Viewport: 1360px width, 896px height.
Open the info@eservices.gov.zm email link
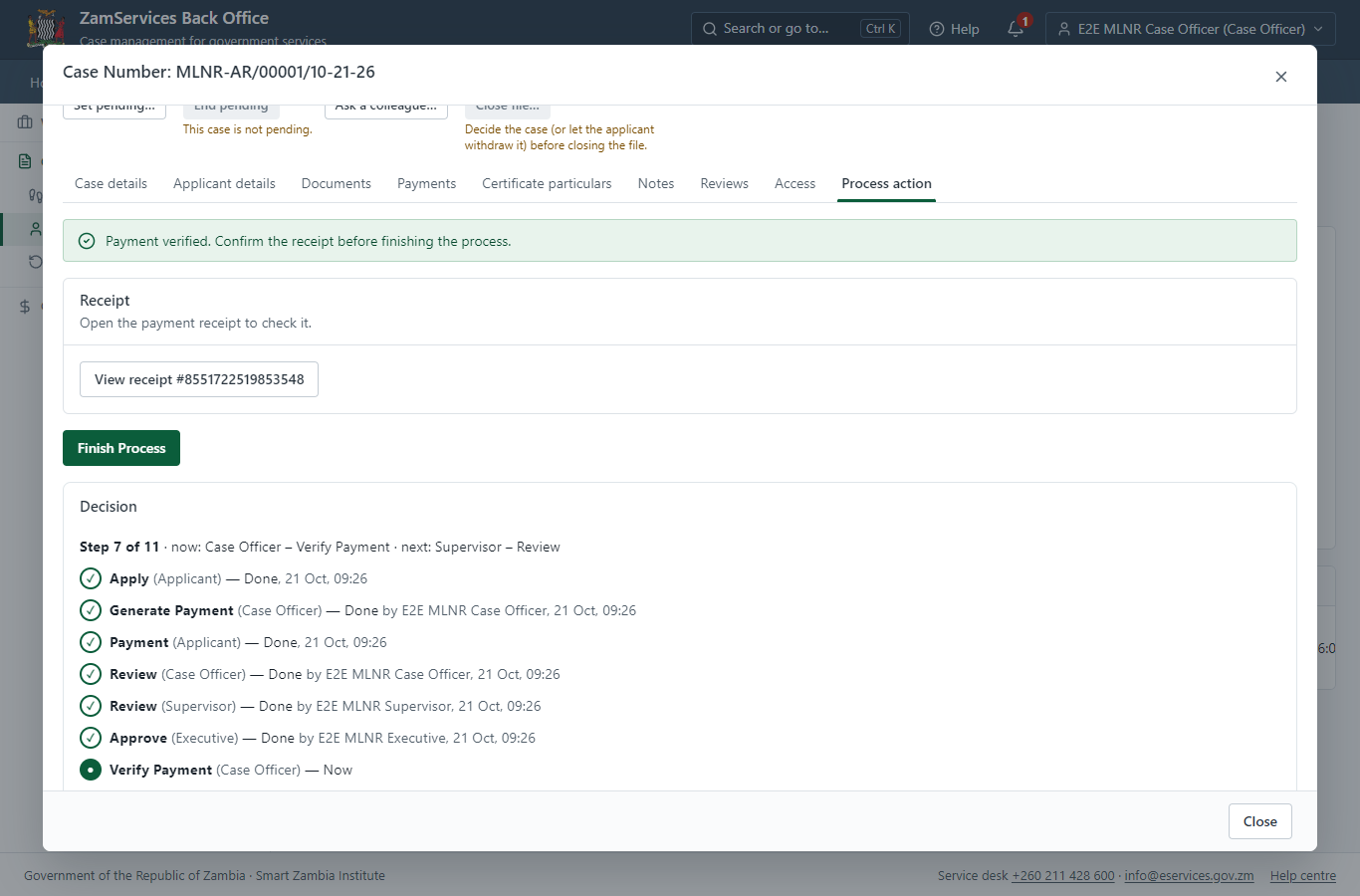tap(1189, 876)
